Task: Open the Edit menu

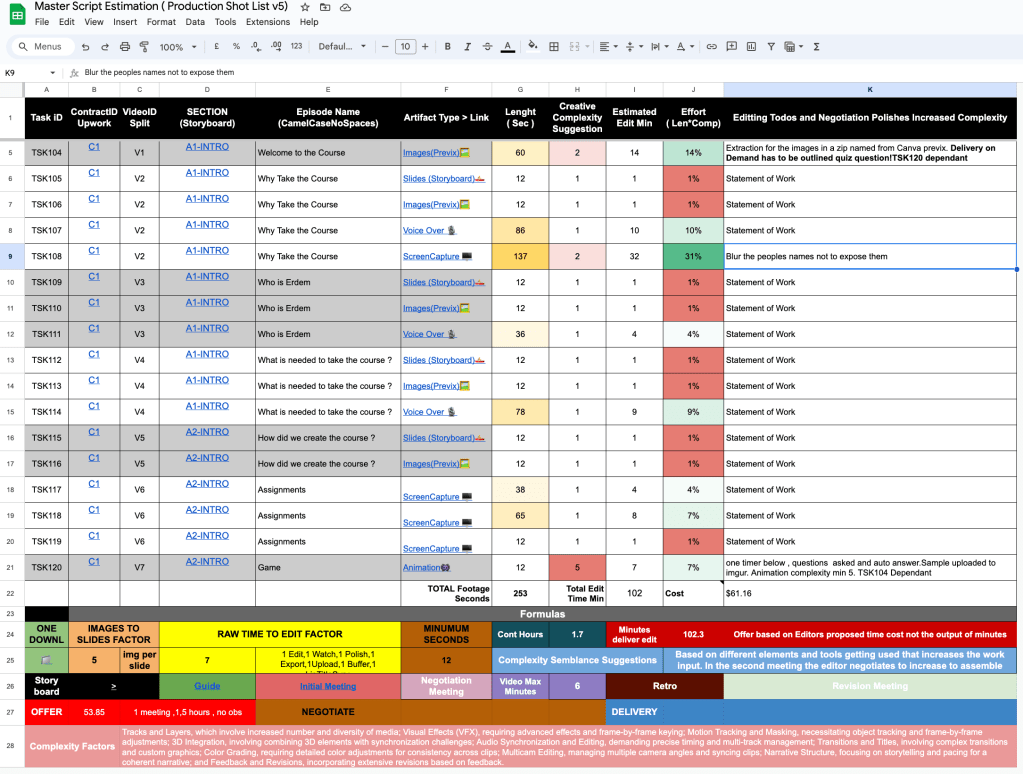Action: pyautogui.click(x=67, y=22)
